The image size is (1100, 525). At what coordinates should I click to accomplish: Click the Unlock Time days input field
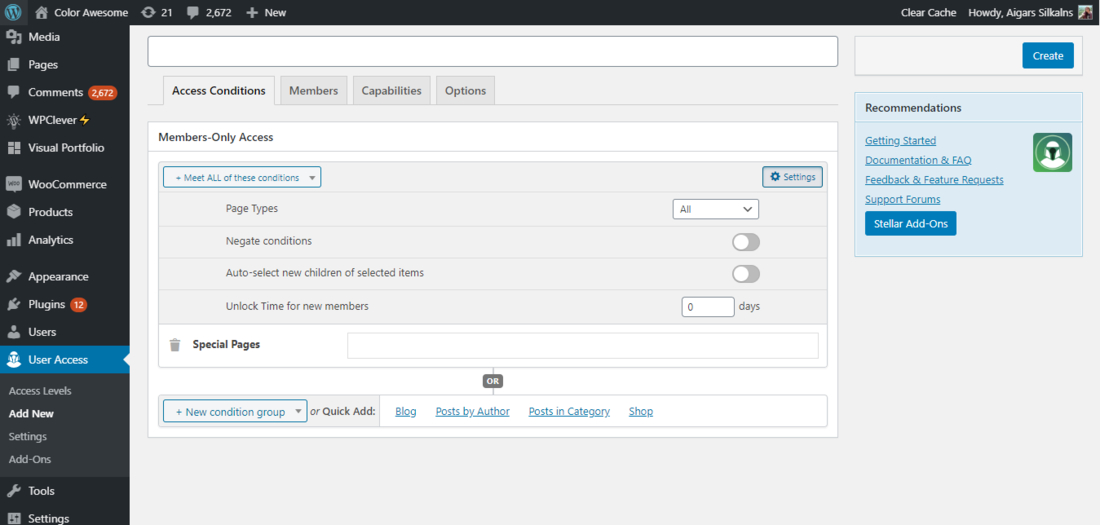pos(708,307)
